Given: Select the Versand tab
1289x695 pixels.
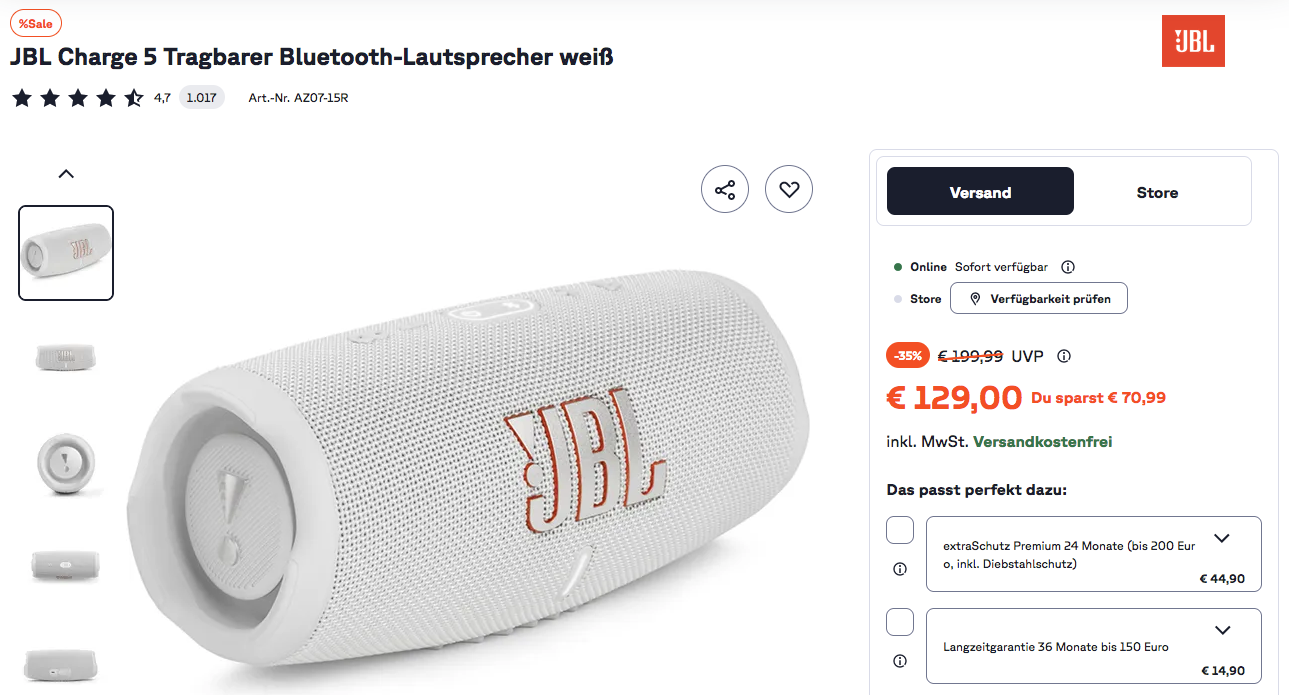Looking at the screenshot, I should (980, 191).
